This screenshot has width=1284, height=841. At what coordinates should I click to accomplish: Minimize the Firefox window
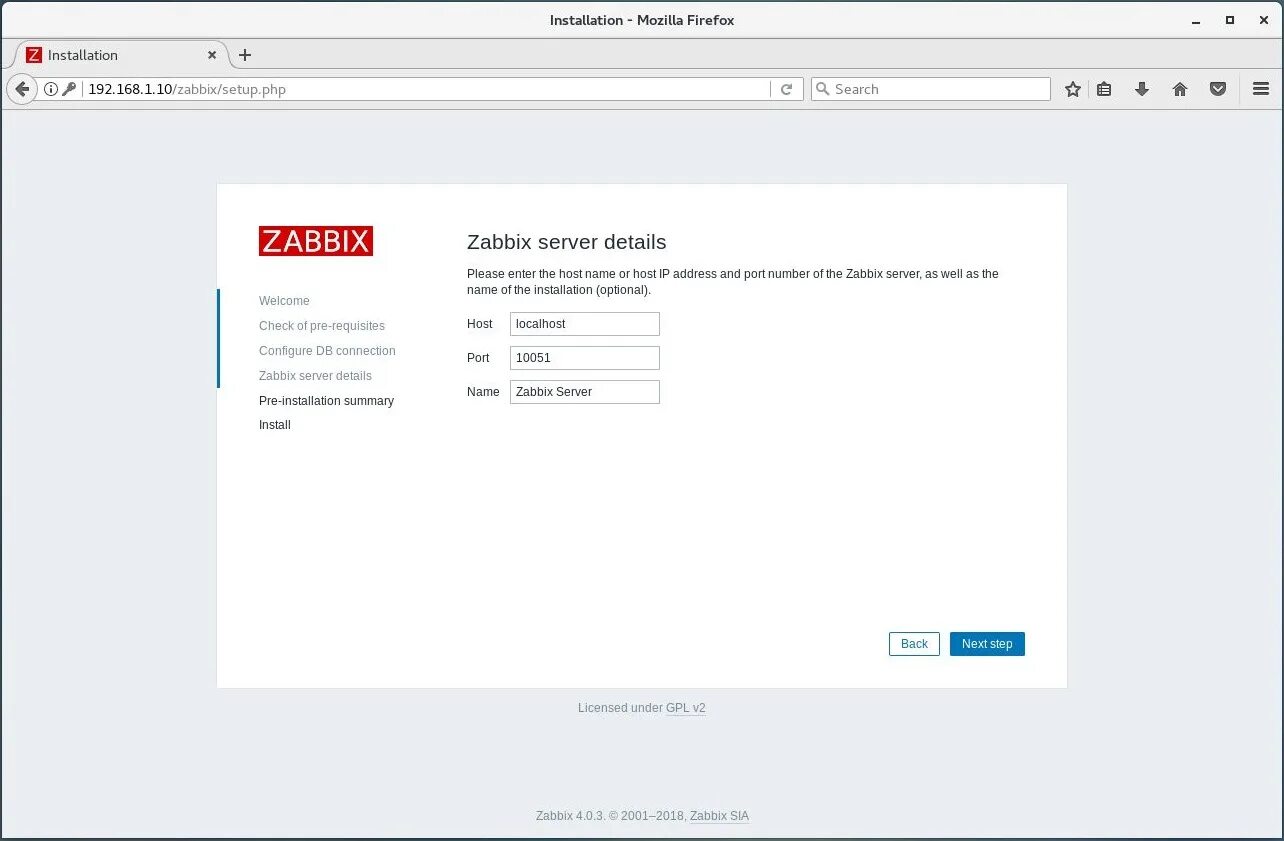[x=1196, y=20]
